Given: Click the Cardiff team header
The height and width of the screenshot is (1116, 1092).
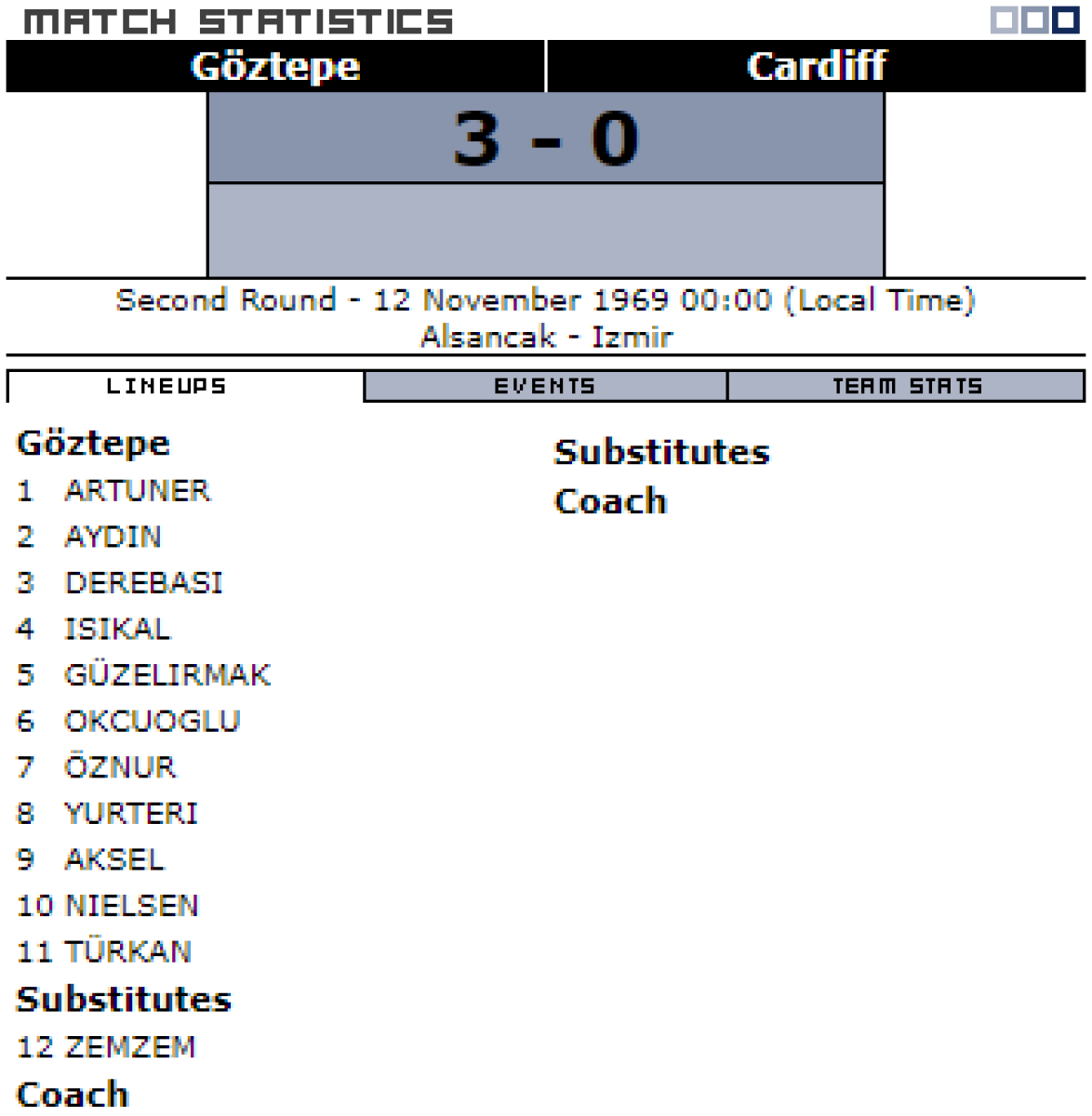Looking at the screenshot, I should [816, 66].
